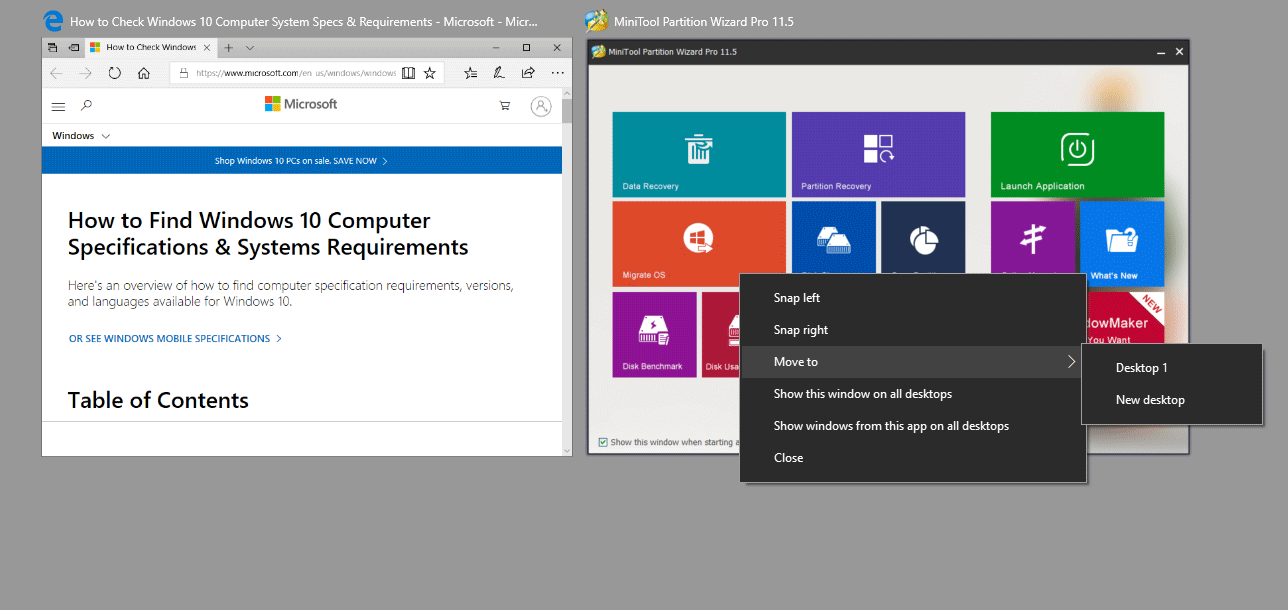Click the Share icon in Edge
Viewport: 1288px width, 610px height.
click(x=528, y=73)
